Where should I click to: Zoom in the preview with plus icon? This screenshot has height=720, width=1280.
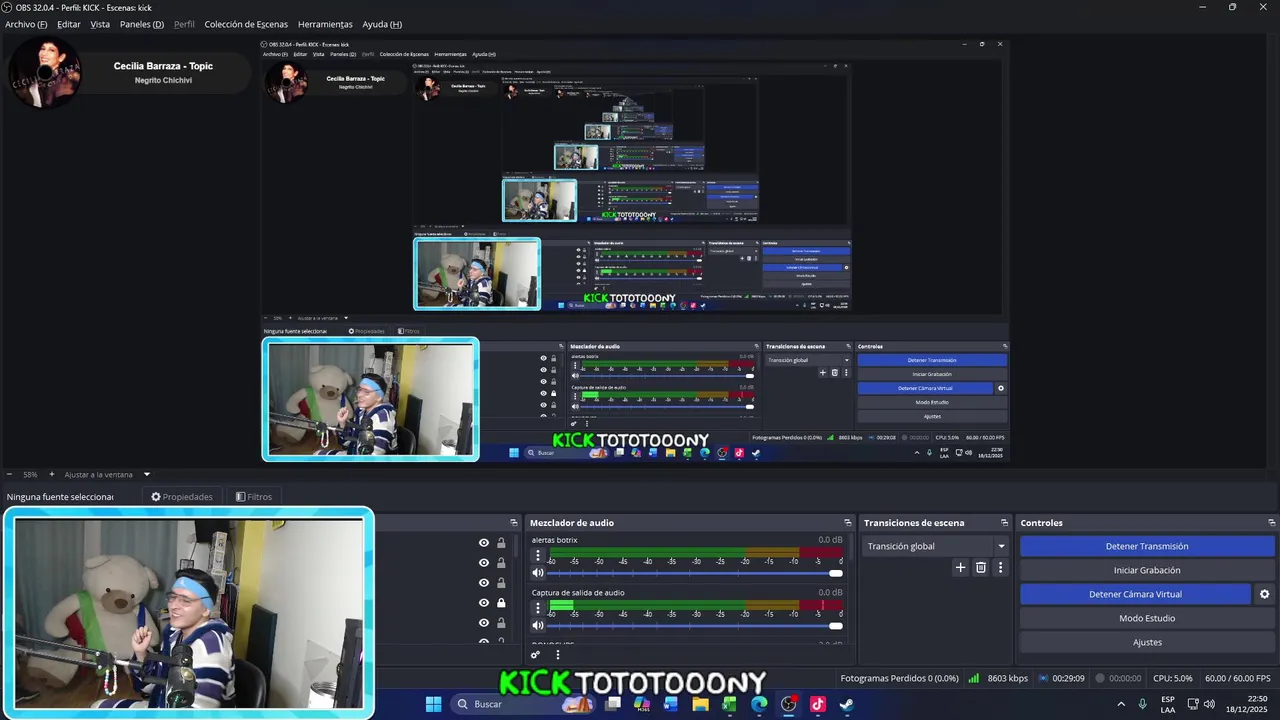coord(52,474)
